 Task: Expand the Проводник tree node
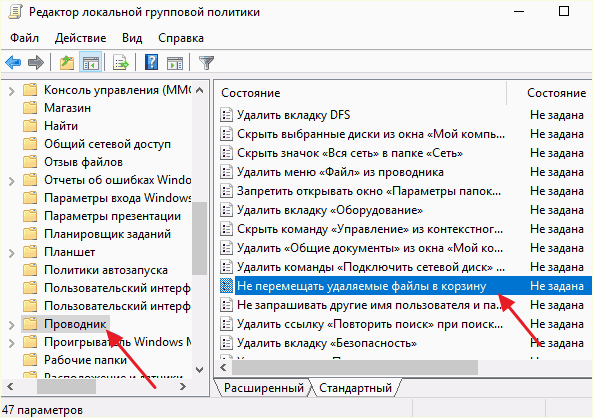[11, 325]
